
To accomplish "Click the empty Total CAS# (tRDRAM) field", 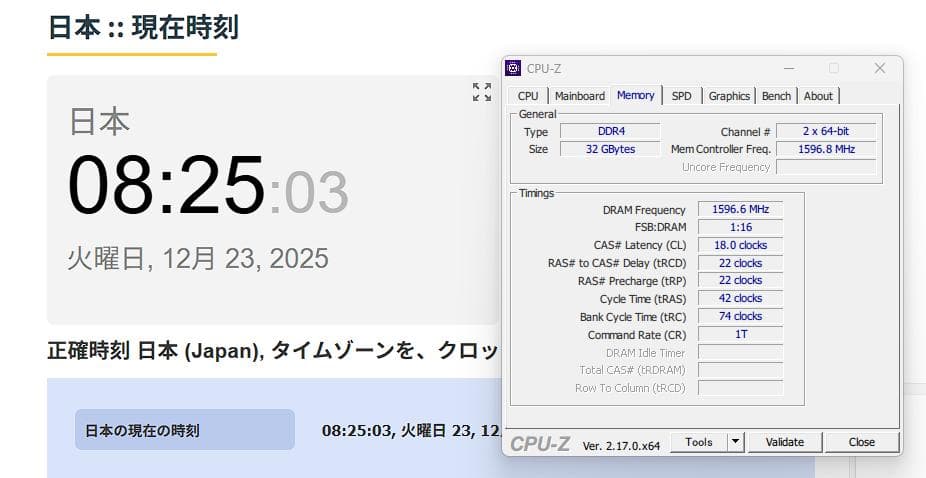I will tap(741, 370).
